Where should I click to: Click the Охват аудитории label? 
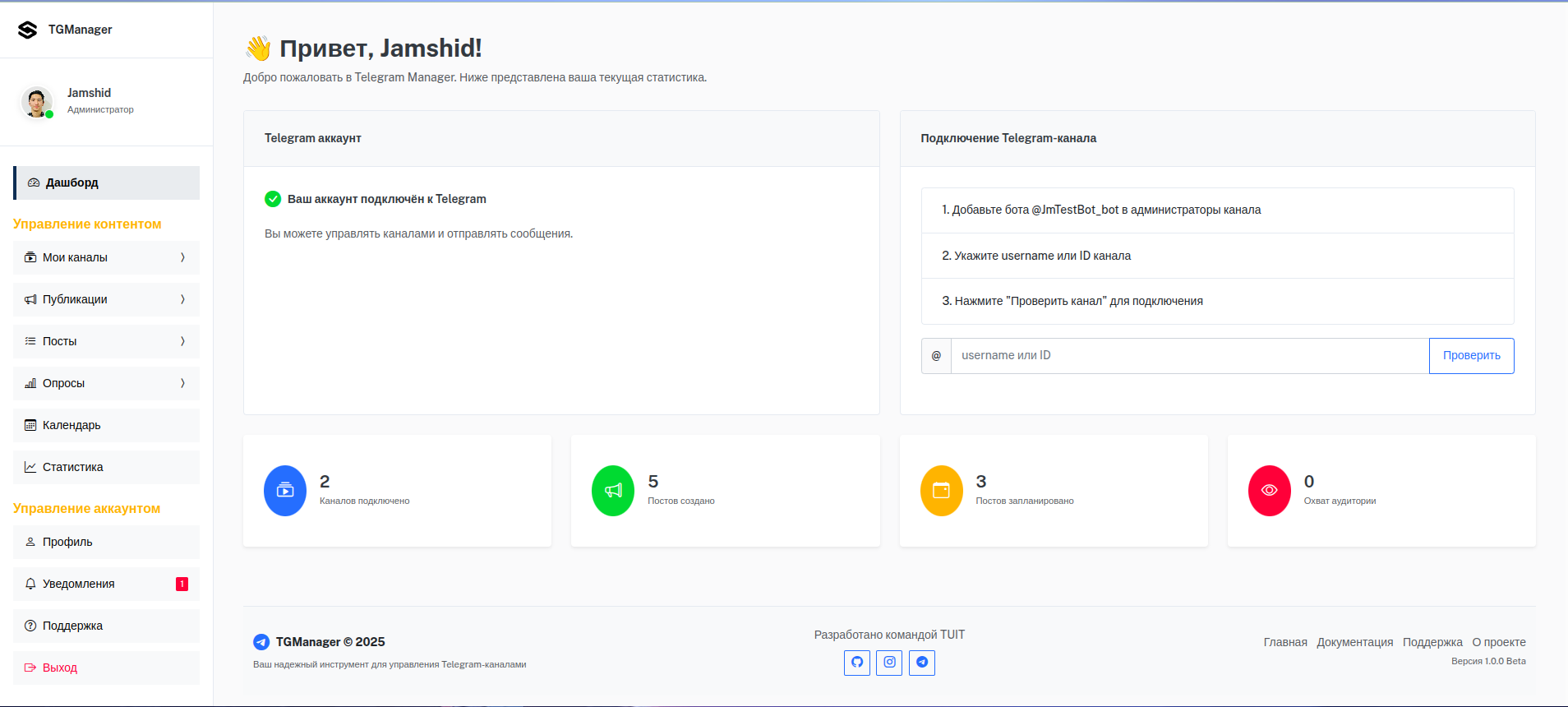[1340, 501]
